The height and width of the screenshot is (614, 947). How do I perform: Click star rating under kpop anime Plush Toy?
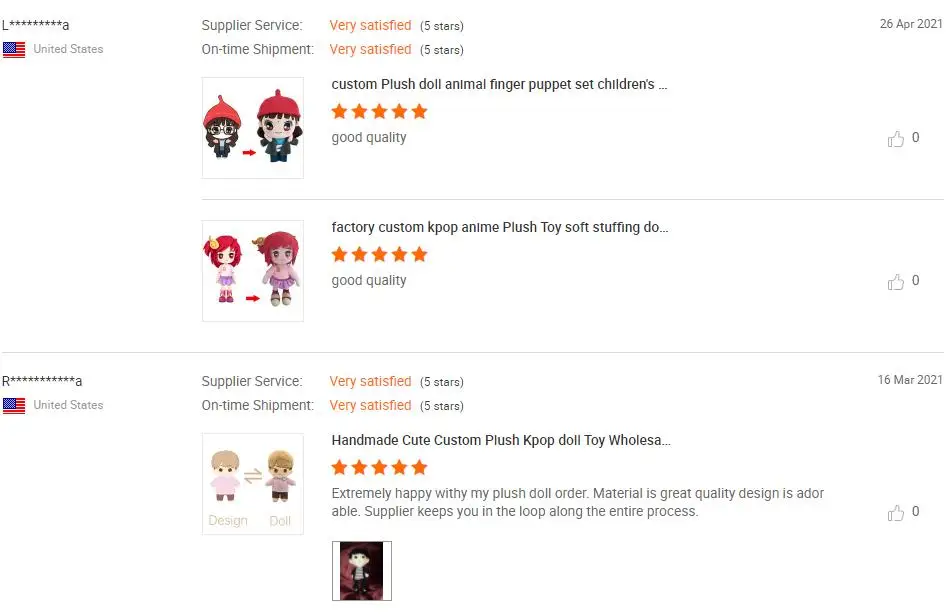tap(379, 255)
